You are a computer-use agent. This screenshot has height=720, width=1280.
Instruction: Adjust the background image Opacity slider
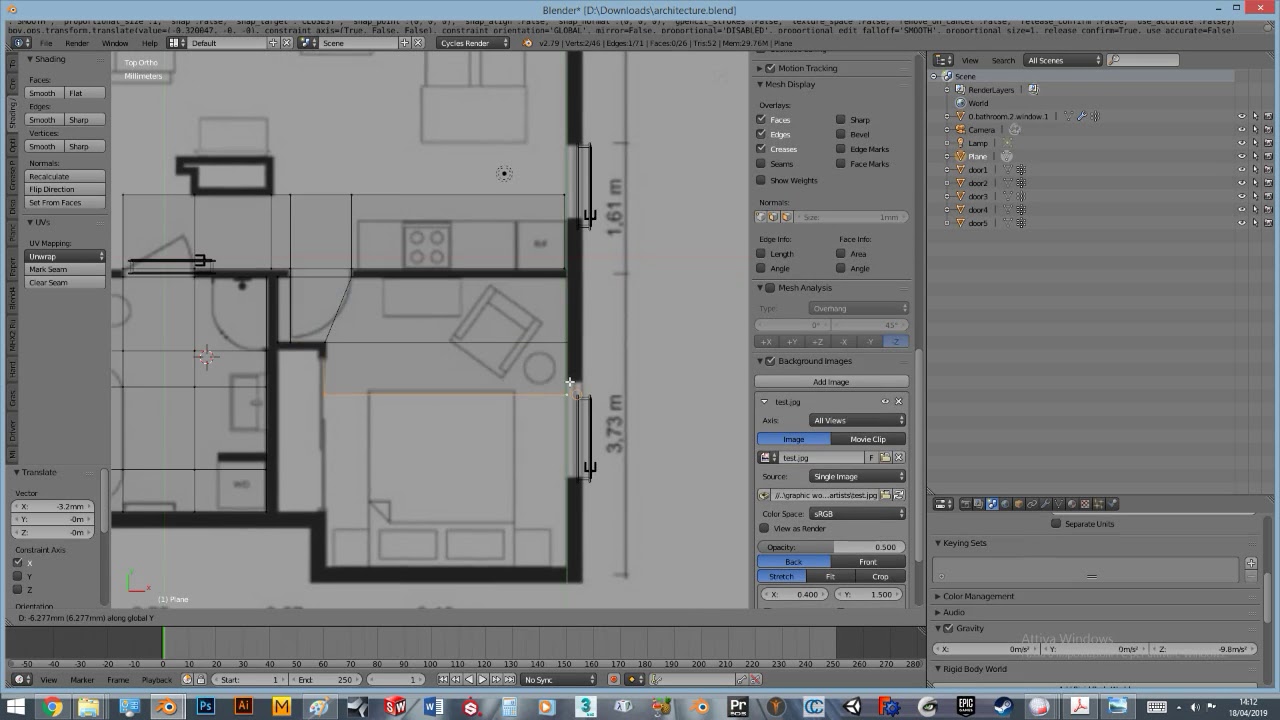[x=832, y=547]
